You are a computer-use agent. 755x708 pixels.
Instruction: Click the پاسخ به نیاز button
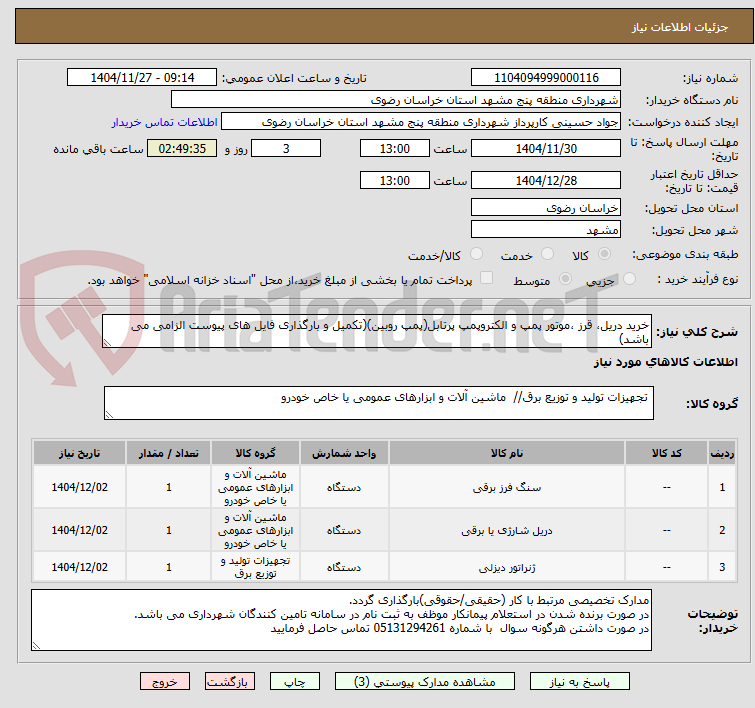pyautogui.click(x=580, y=682)
